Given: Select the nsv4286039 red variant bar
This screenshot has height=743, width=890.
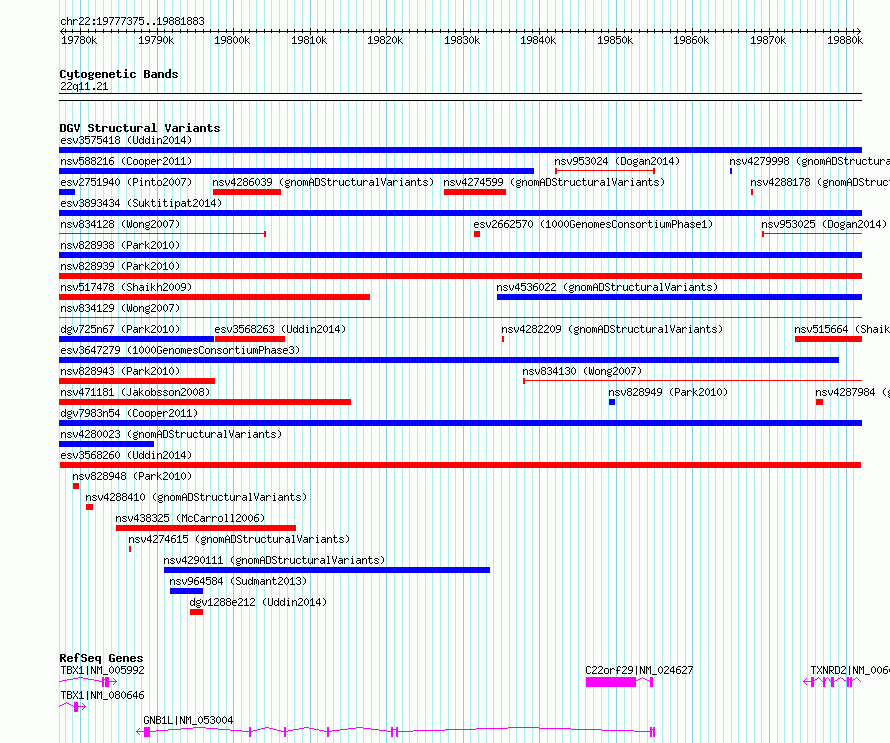Looking at the screenshot, I should click(246, 192).
